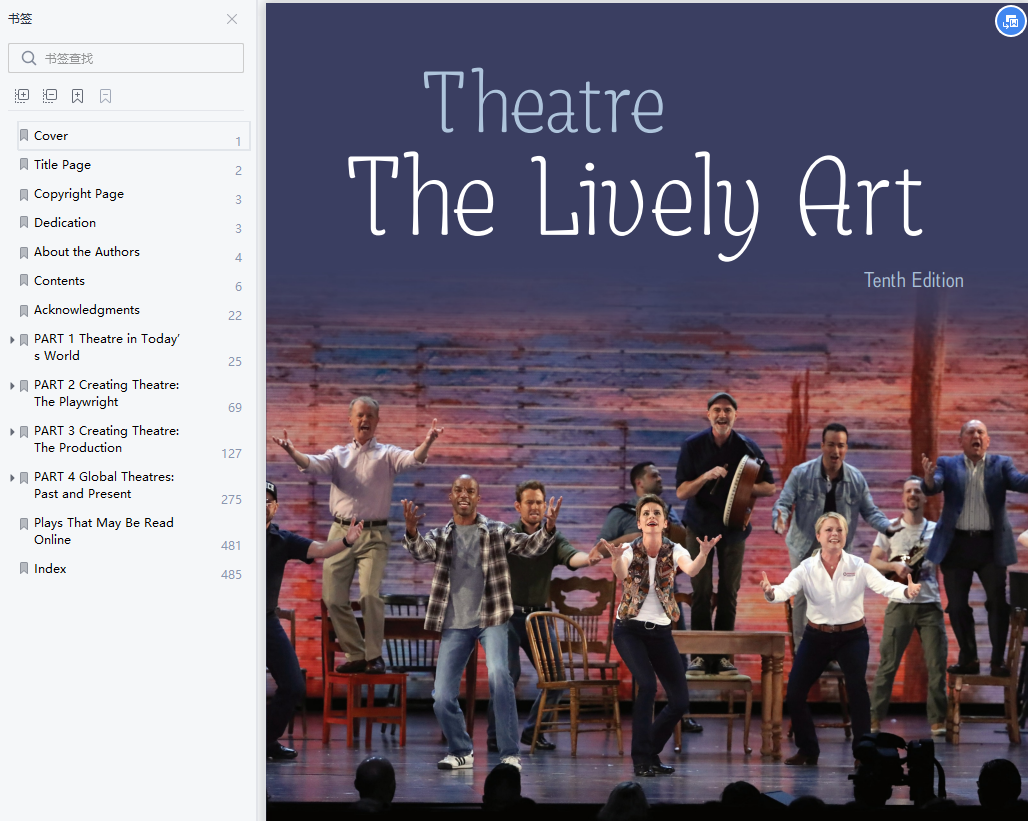Click page number 22 of Acknowledgments

(235, 316)
